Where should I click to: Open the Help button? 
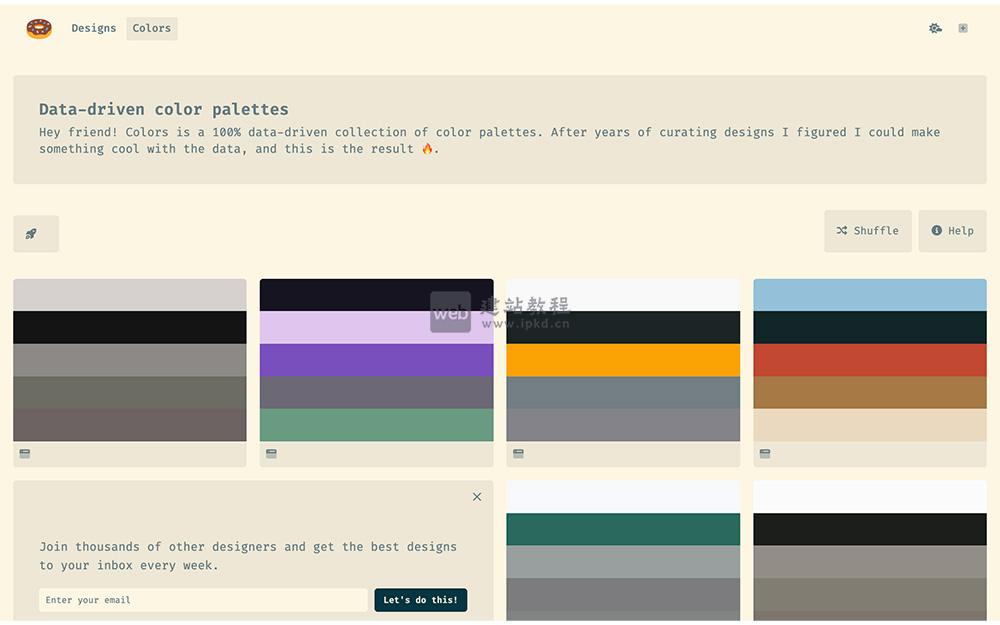(x=952, y=231)
